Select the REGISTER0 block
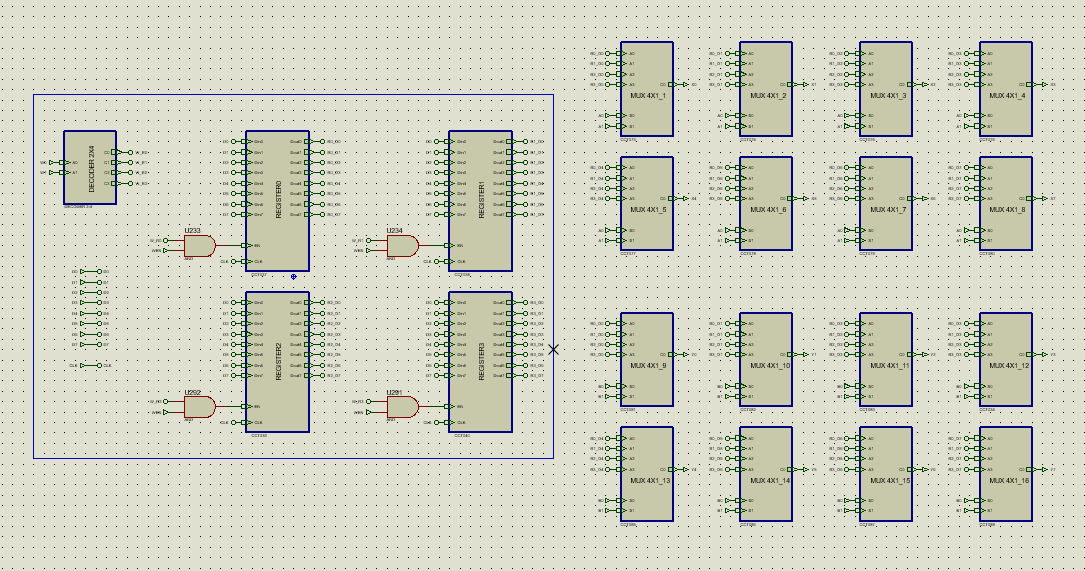The width and height of the screenshot is (1085, 571). (x=277, y=201)
